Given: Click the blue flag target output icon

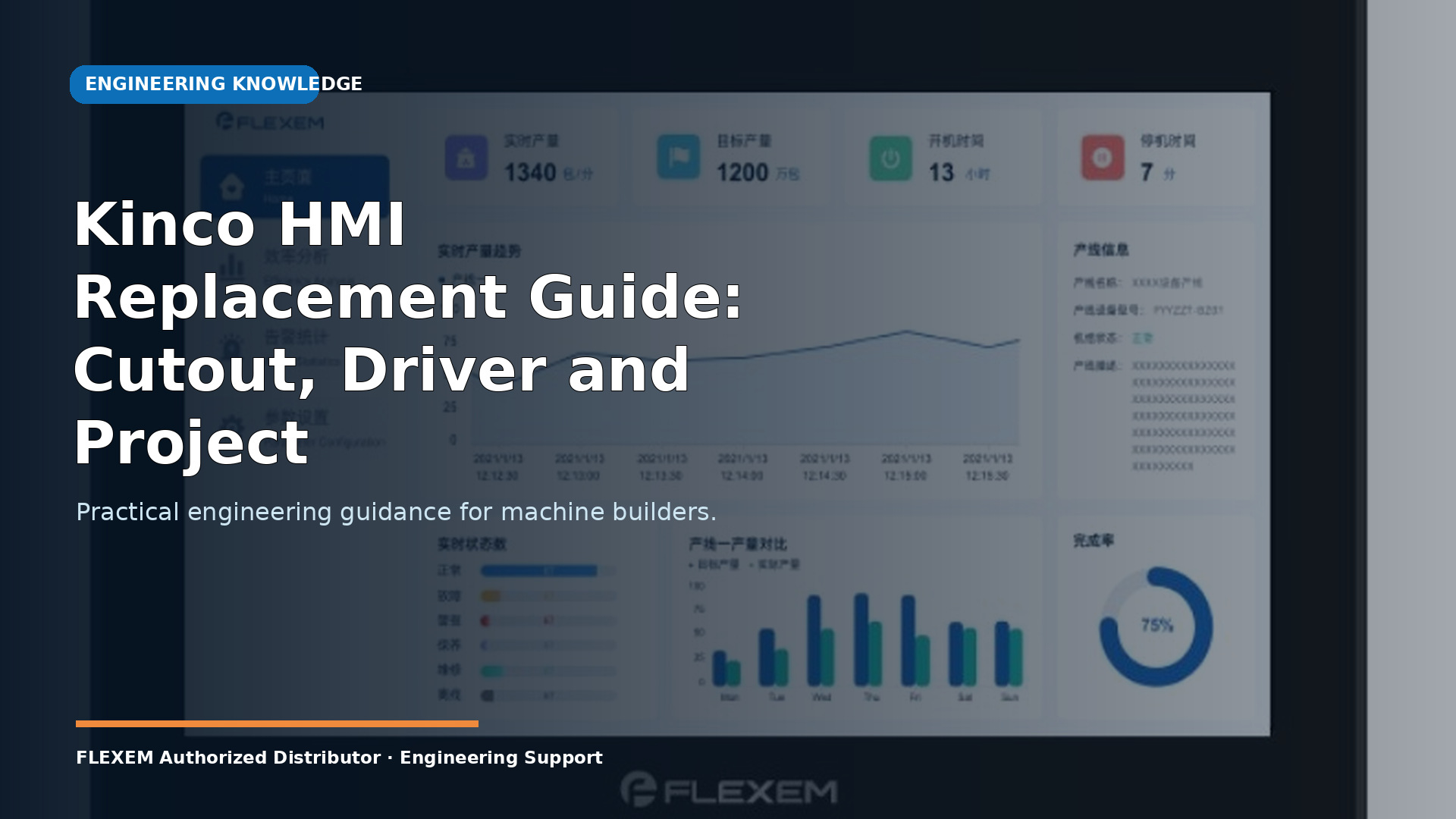Looking at the screenshot, I should pos(679,157).
